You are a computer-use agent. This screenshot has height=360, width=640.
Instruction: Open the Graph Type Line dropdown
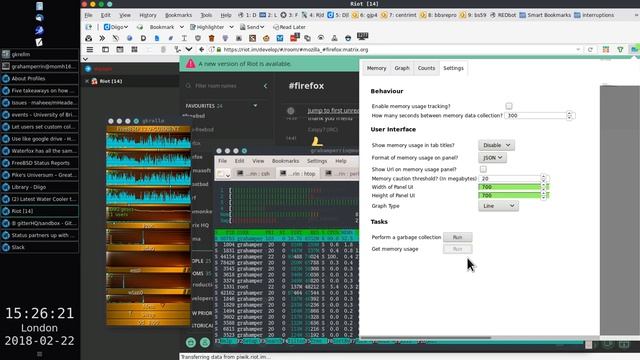pos(498,206)
